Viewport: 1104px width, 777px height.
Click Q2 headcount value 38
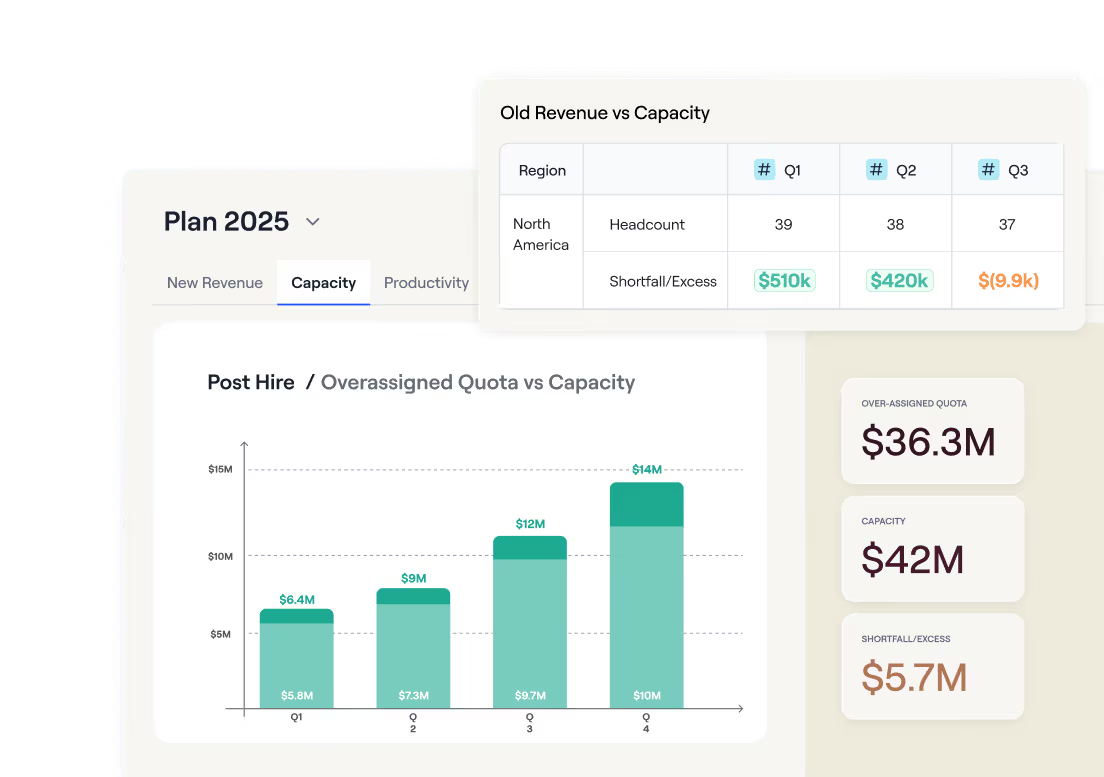click(895, 225)
